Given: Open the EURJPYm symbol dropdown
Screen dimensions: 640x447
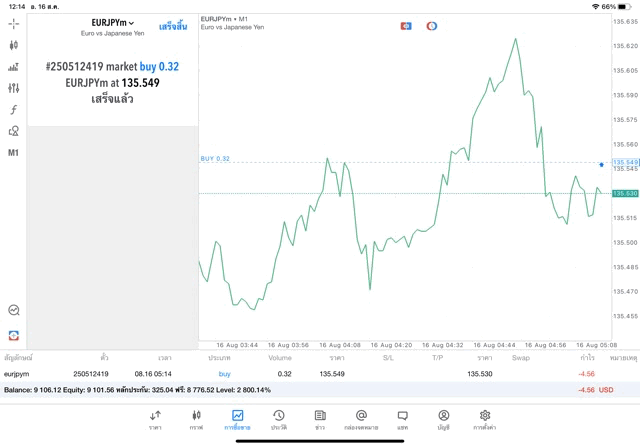Looking at the screenshot, I should (x=113, y=23).
